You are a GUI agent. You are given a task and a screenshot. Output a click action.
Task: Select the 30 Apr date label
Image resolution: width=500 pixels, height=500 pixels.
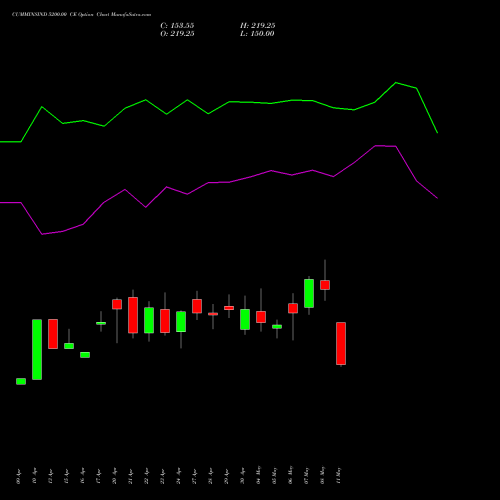click(242, 477)
